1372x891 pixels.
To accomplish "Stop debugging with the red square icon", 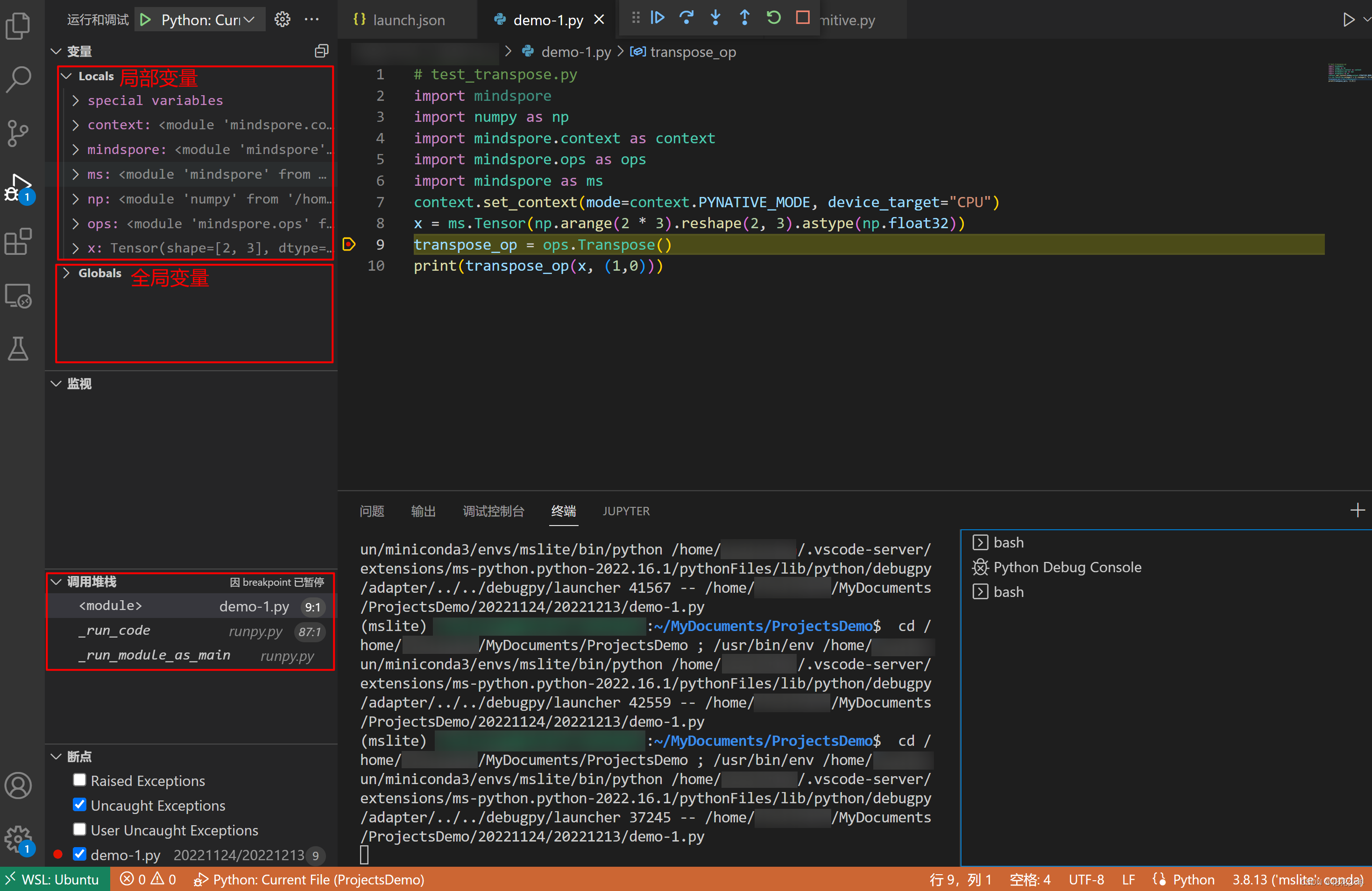I will click(802, 18).
